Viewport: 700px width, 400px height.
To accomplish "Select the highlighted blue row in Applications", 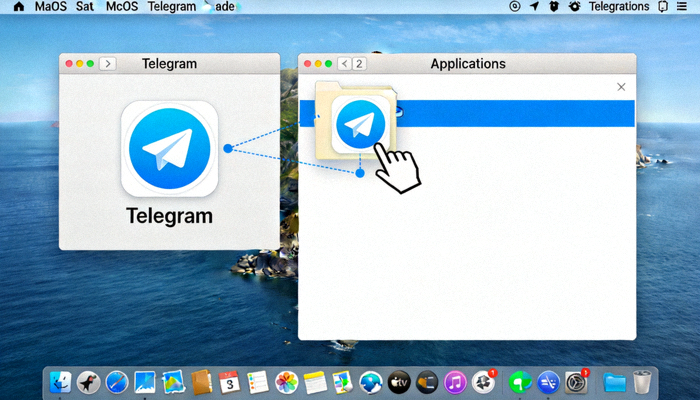I will tap(467, 113).
